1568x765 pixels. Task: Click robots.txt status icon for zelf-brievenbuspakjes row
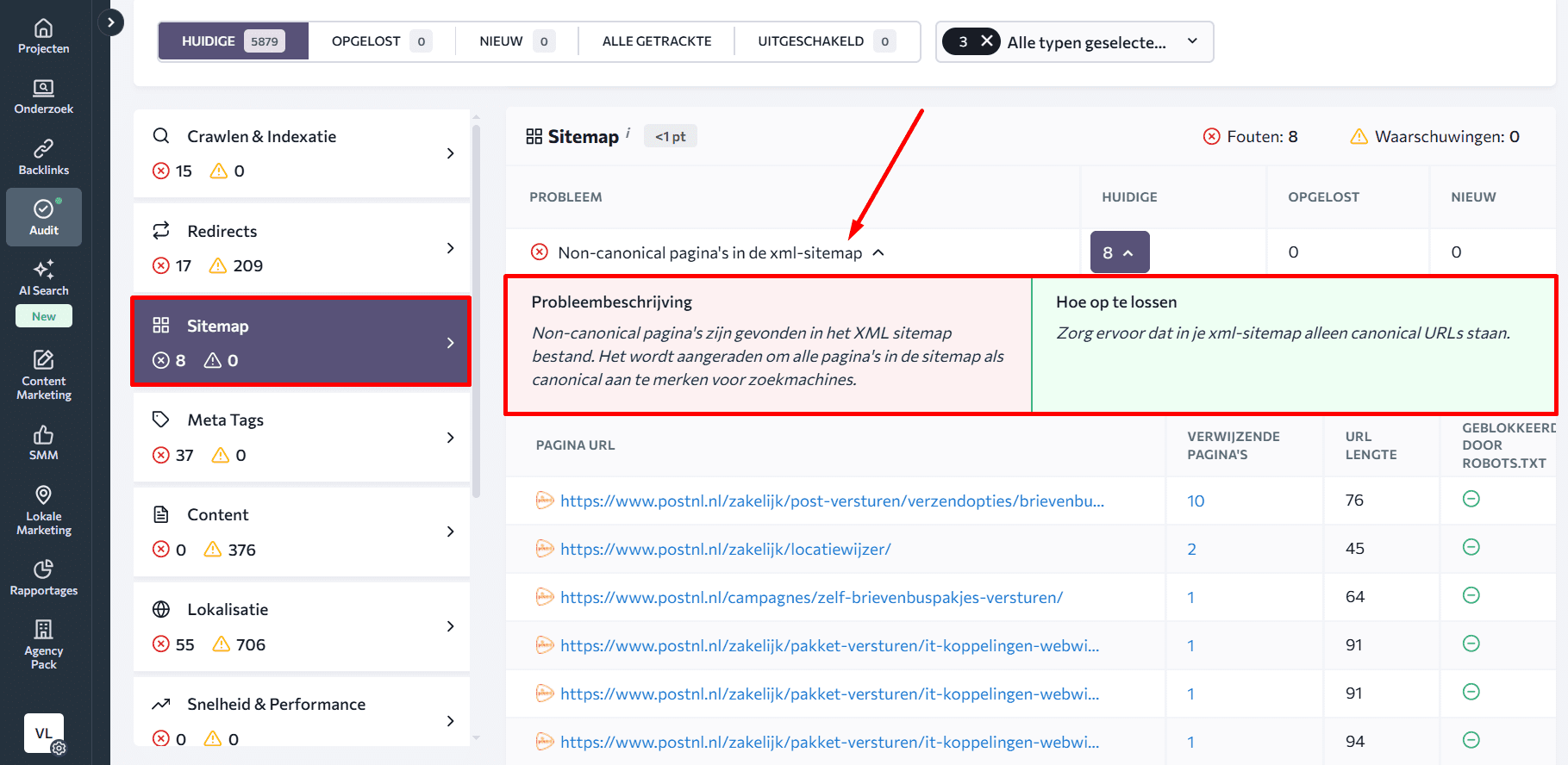pos(1471,595)
